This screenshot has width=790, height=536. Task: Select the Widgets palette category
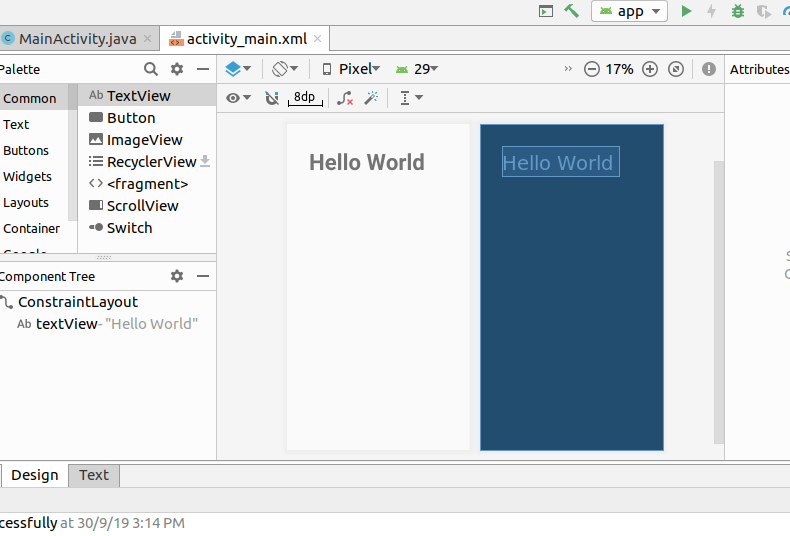point(34,177)
